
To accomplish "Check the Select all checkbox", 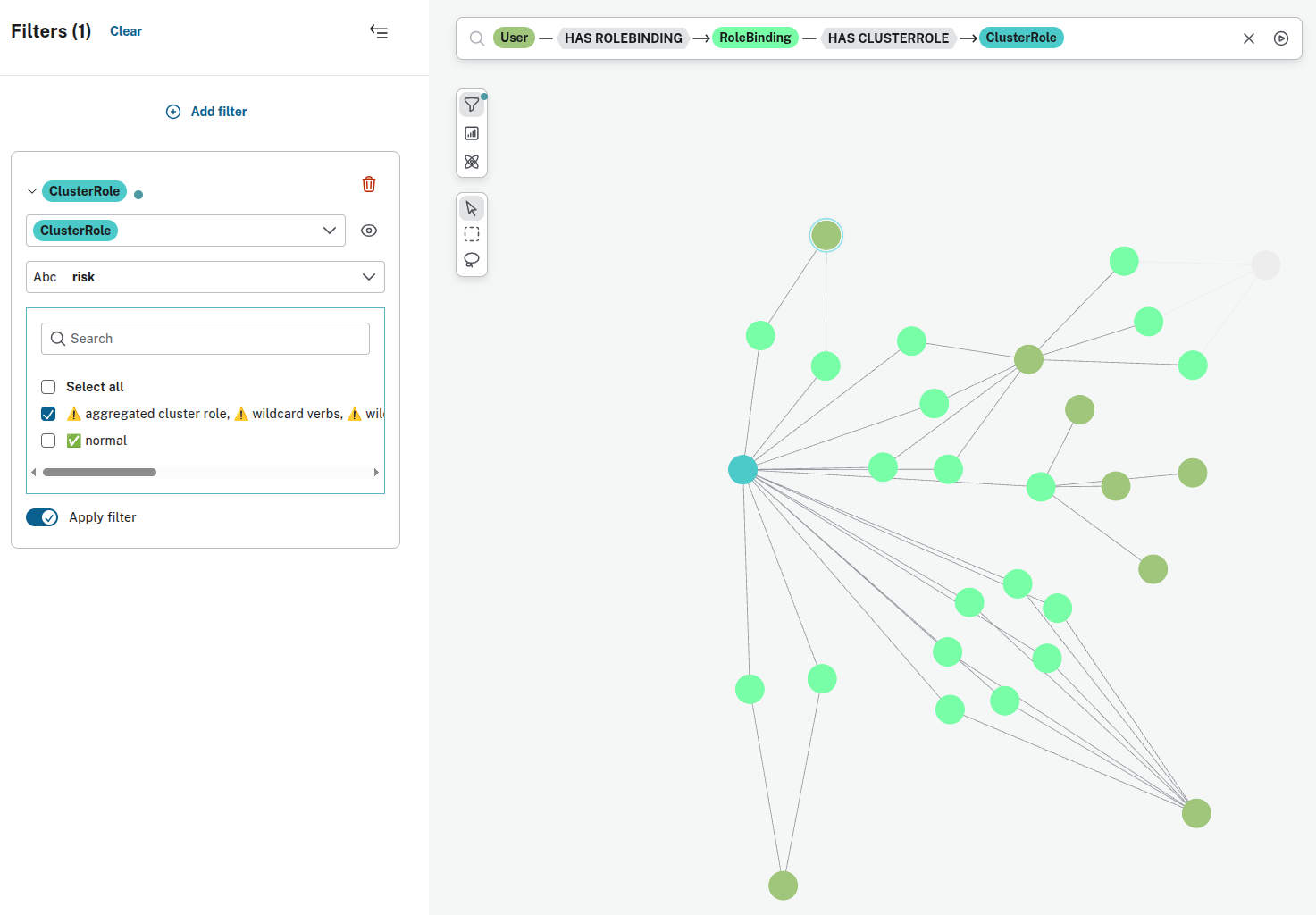I will click(x=48, y=387).
